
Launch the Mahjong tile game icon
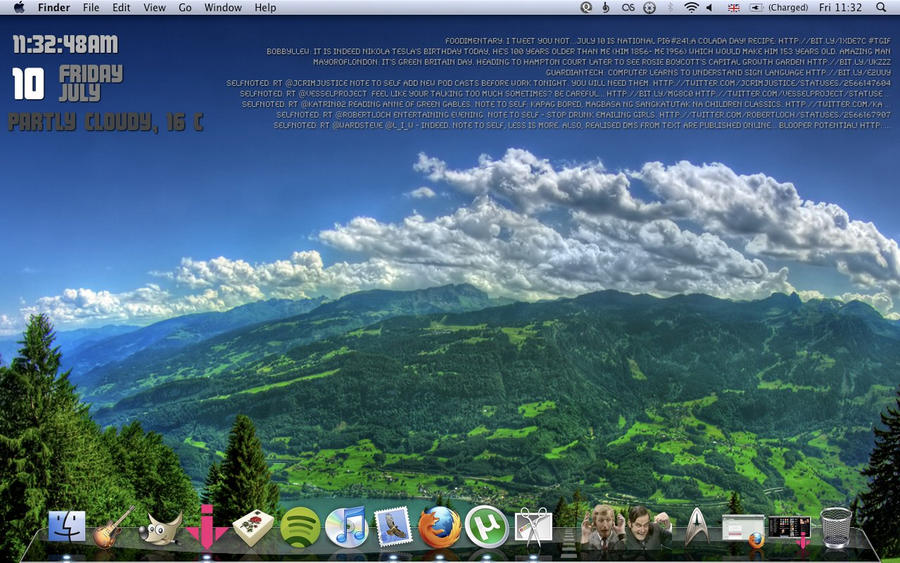coord(253,527)
